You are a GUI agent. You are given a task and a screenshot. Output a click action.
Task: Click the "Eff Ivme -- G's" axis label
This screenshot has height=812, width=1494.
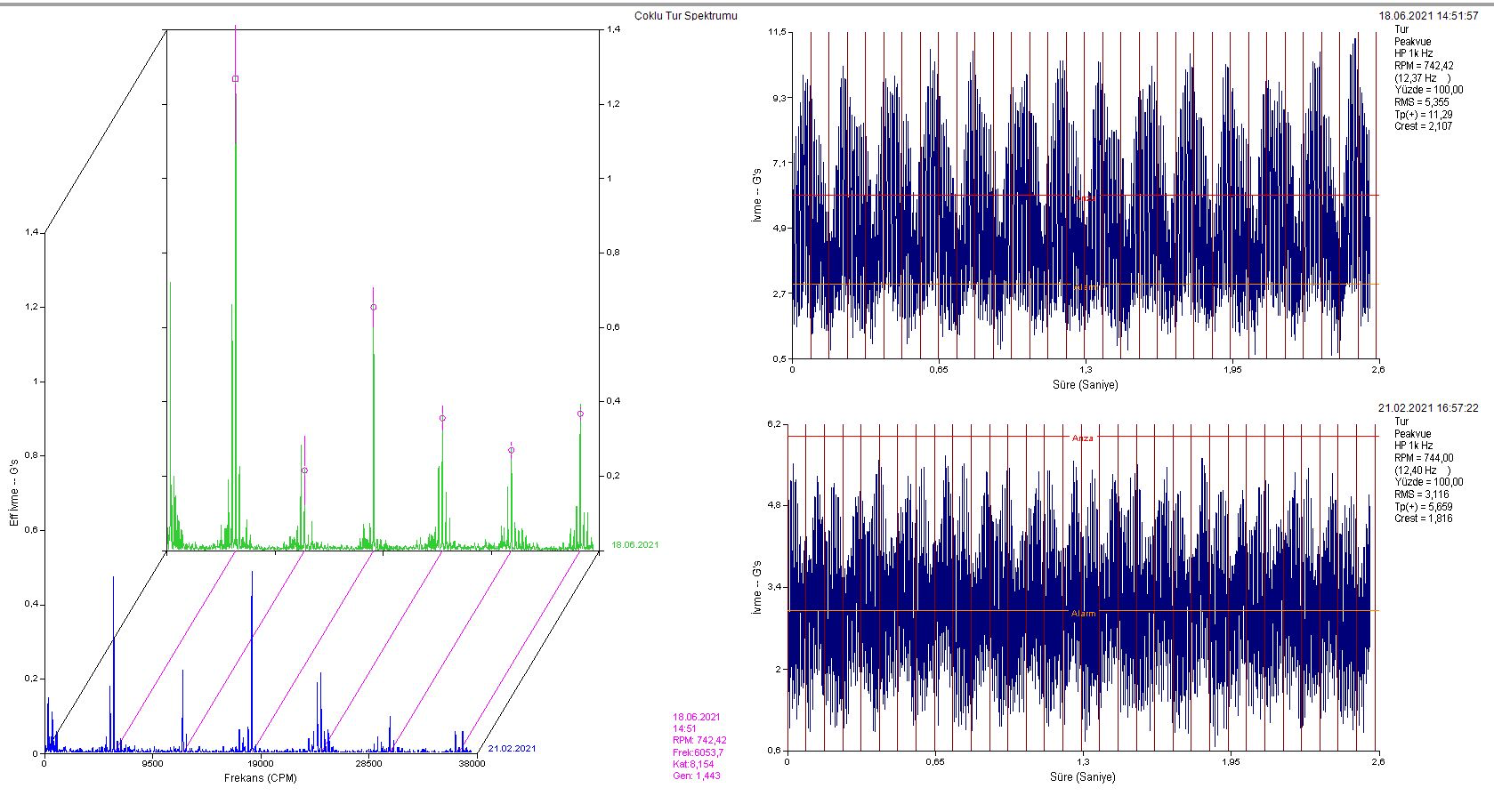click(14, 493)
